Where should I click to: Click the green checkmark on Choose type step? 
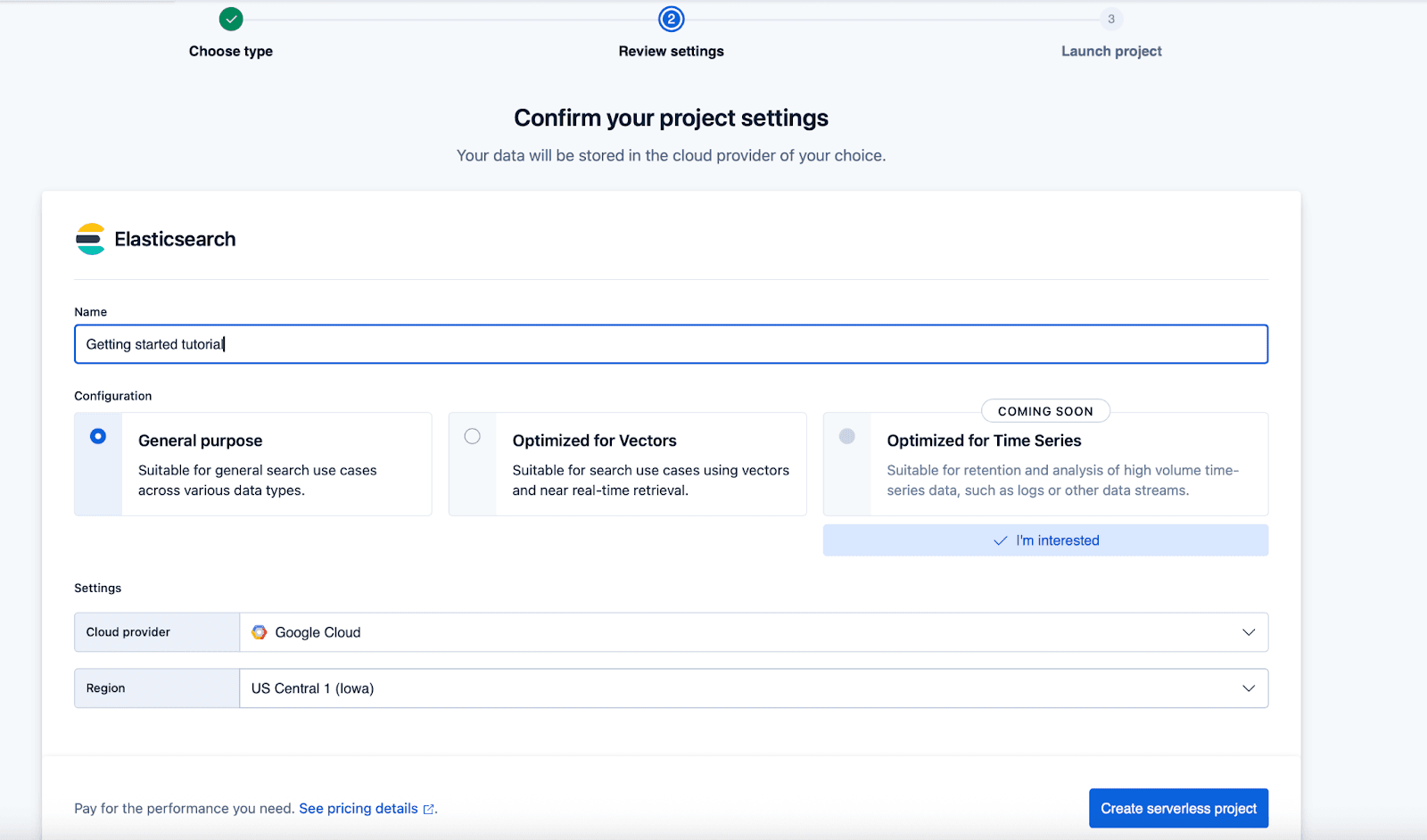pyautogui.click(x=230, y=19)
